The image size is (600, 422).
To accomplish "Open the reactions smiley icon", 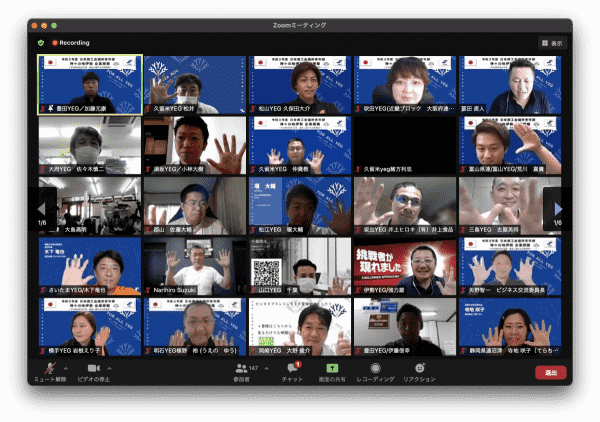I will 420,368.
